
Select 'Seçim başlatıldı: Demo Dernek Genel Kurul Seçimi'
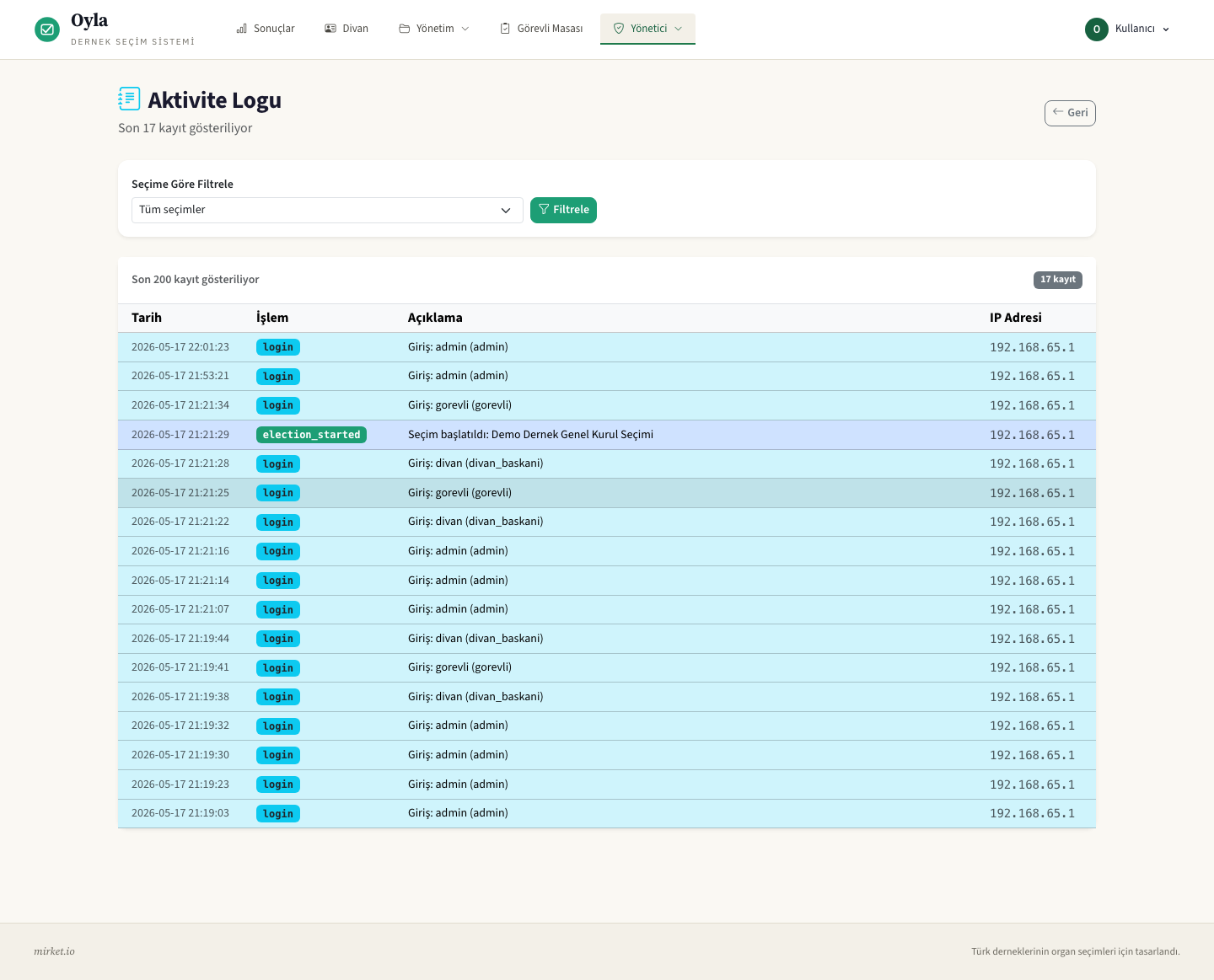(x=530, y=435)
